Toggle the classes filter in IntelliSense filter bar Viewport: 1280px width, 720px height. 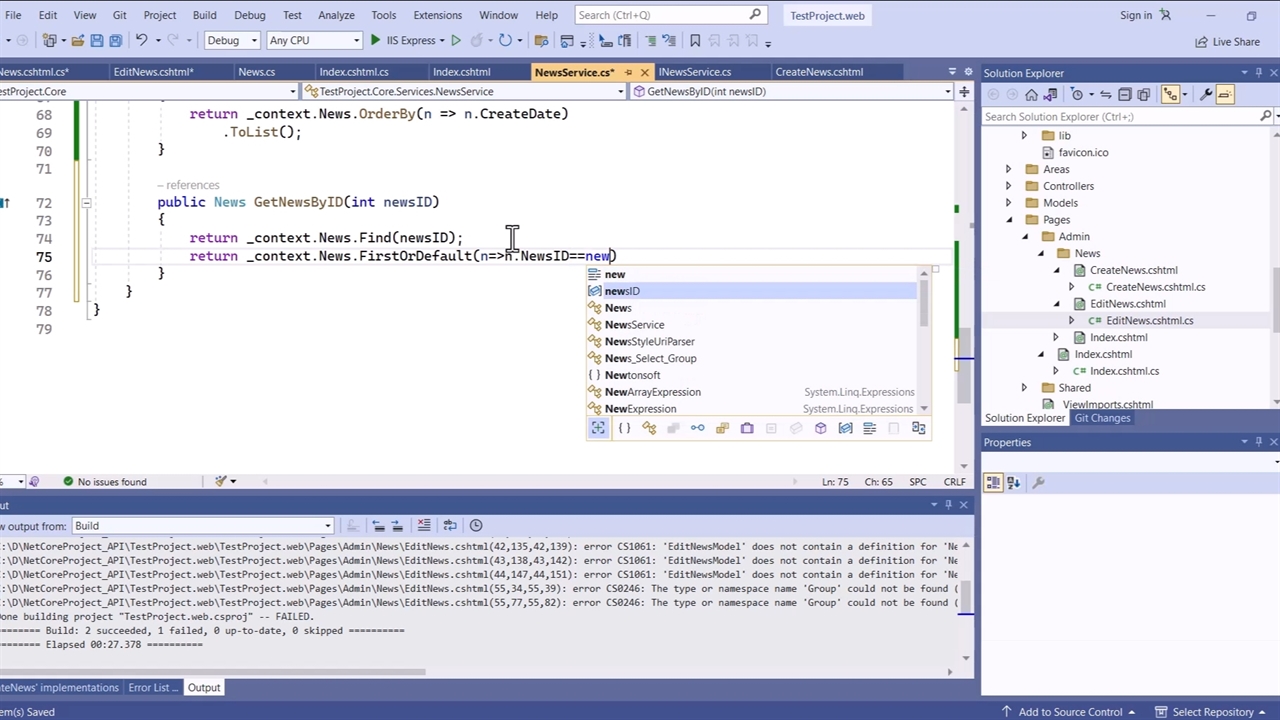point(649,428)
